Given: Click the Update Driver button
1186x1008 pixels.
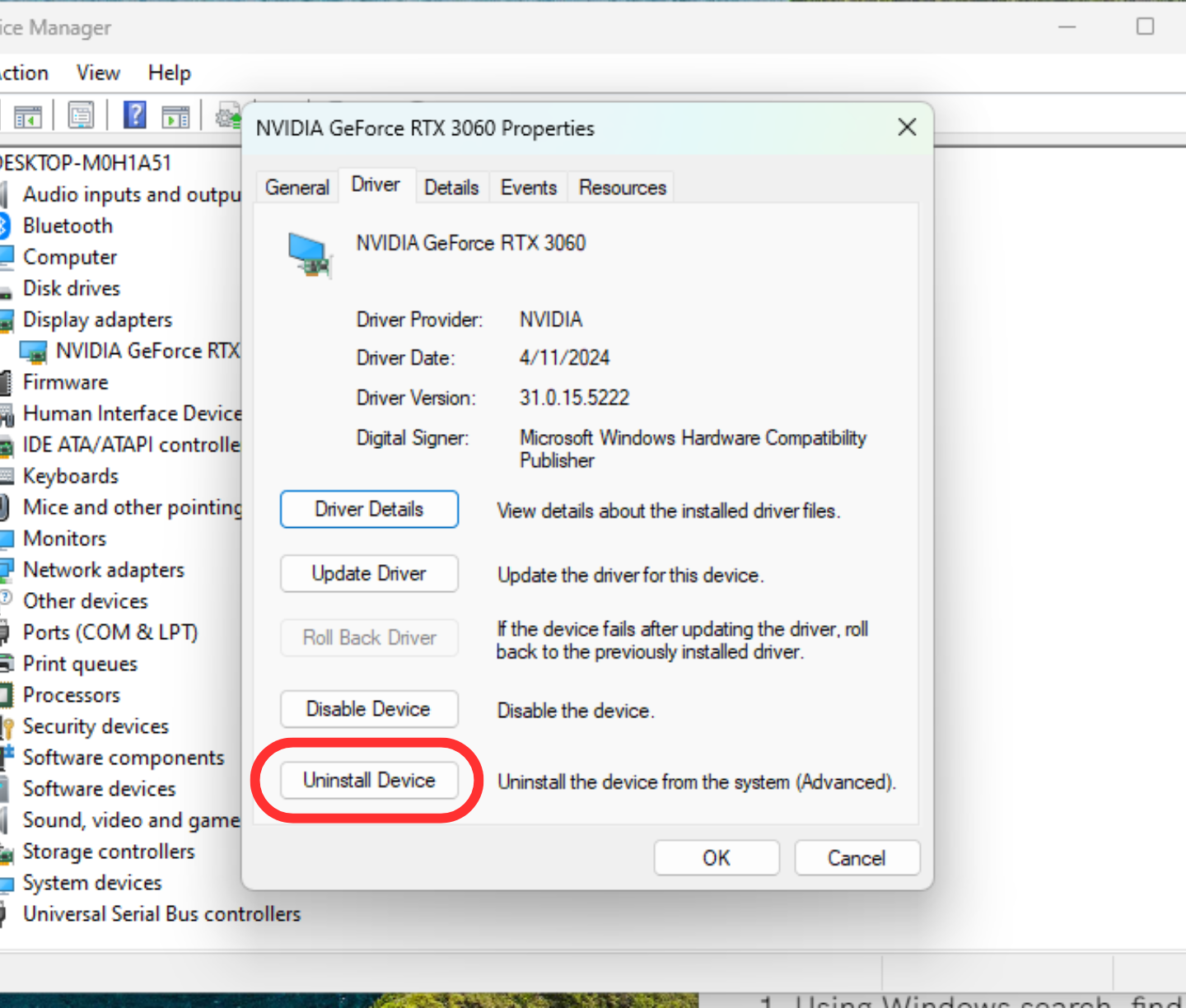Looking at the screenshot, I should 369,573.
